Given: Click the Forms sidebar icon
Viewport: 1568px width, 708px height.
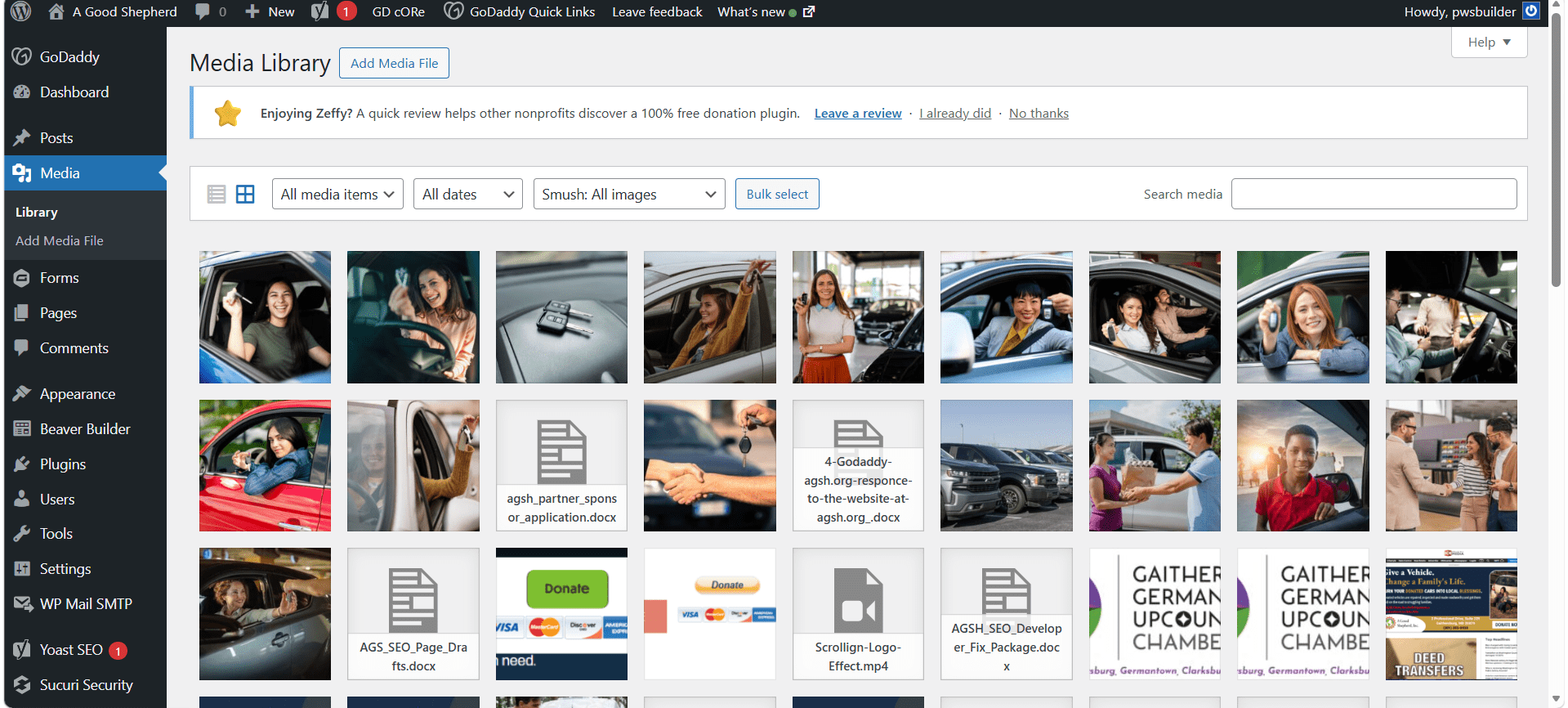Looking at the screenshot, I should pyautogui.click(x=22, y=278).
